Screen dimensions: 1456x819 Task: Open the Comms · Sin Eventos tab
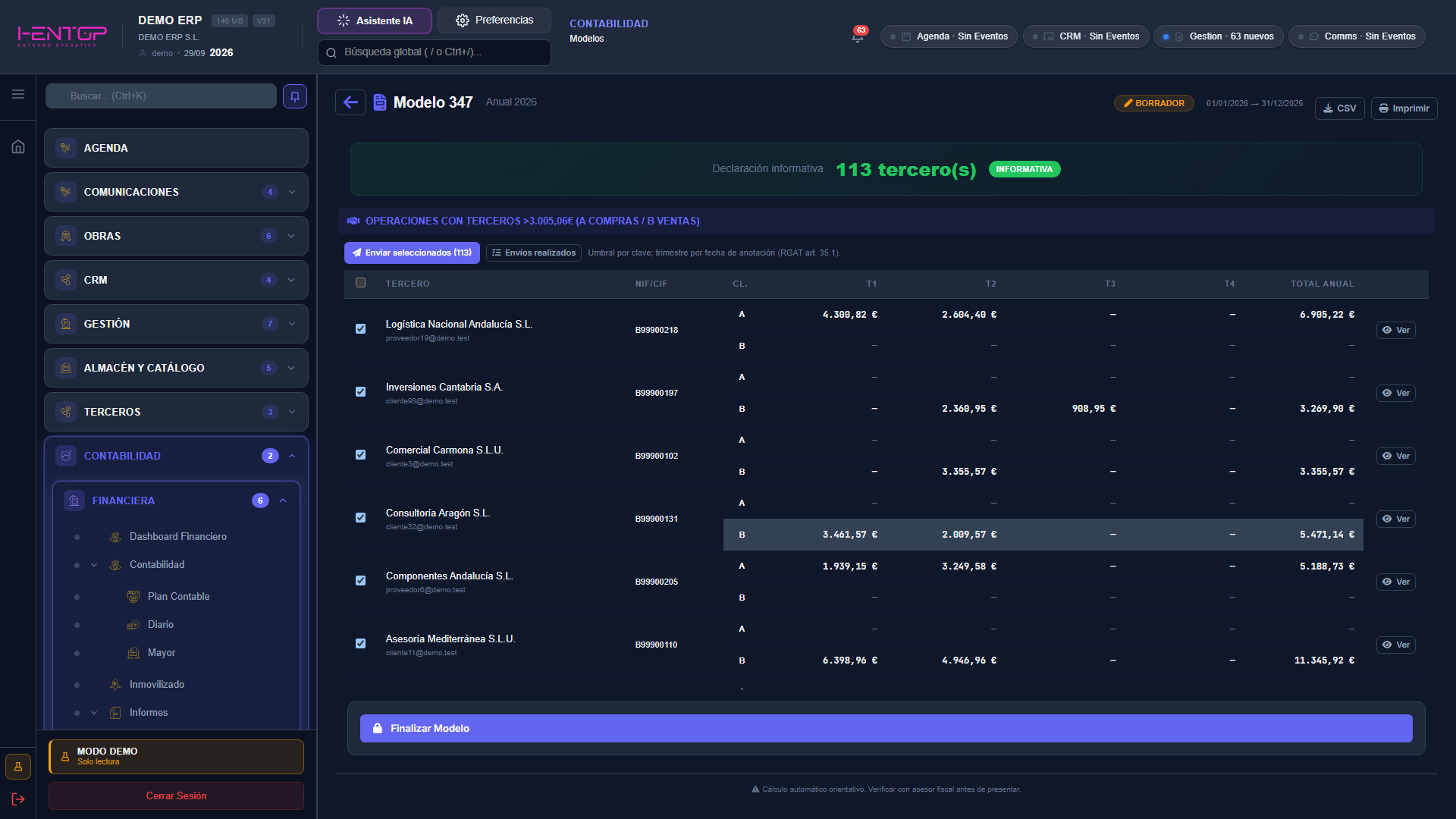[x=1357, y=36]
